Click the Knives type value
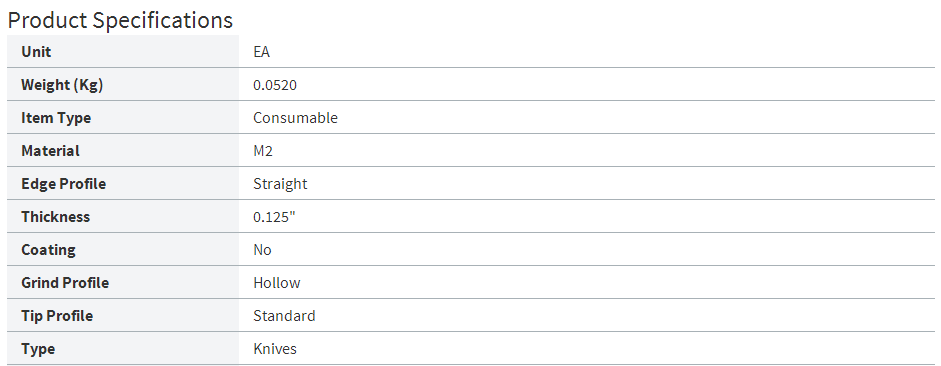The height and width of the screenshot is (366, 941). click(275, 349)
